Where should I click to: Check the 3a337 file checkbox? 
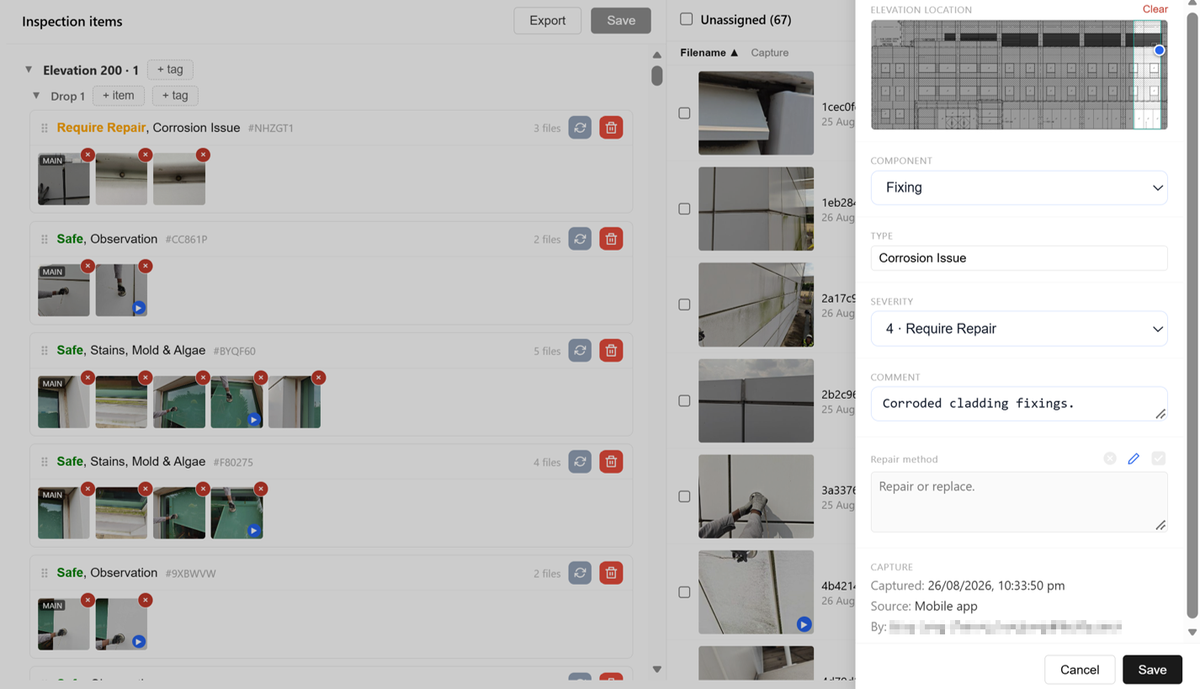tap(685, 497)
